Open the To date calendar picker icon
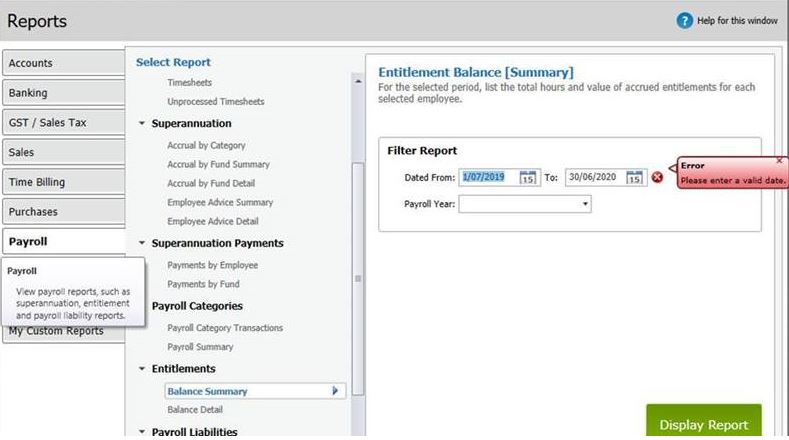Image resolution: width=789 pixels, height=440 pixels. 635,178
